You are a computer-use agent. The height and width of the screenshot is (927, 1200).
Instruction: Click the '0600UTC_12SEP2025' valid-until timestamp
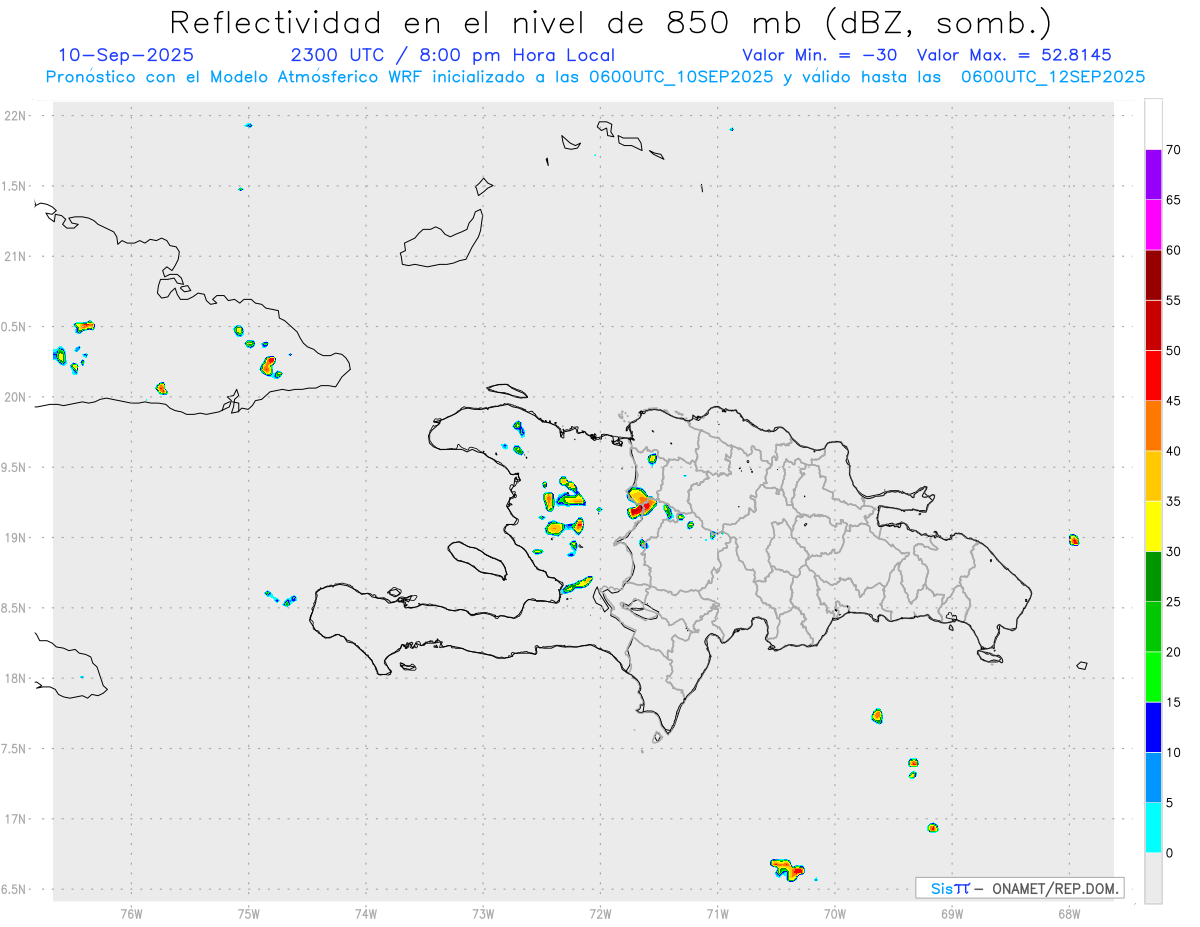(x=1053, y=77)
